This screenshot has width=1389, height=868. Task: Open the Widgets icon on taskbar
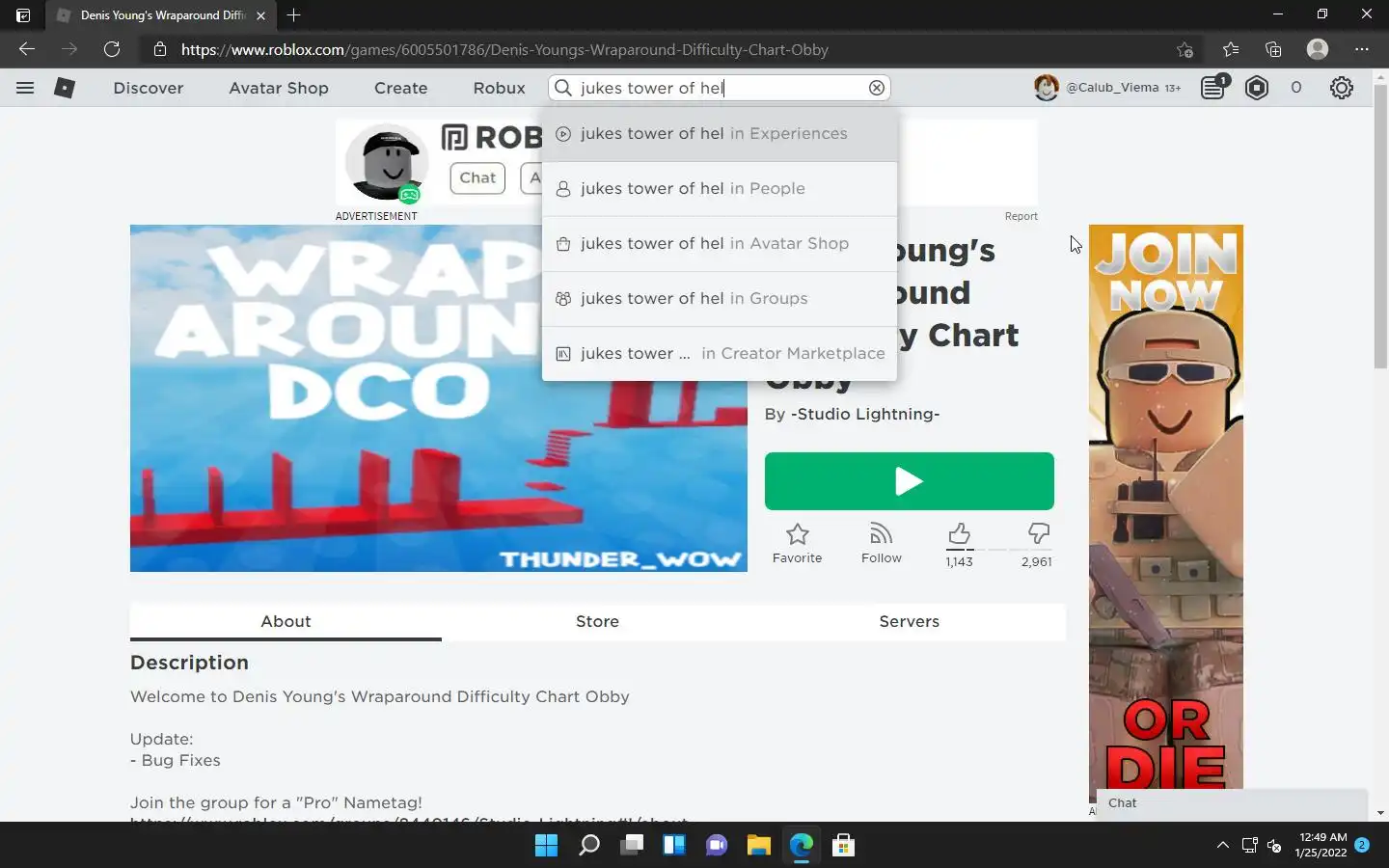tap(674, 846)
